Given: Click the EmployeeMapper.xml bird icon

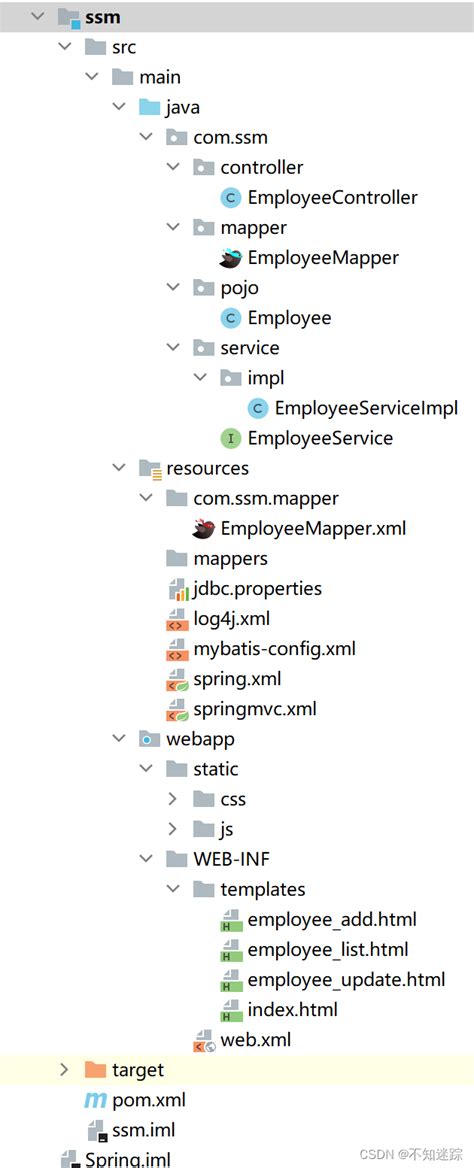Looking at the screenshot, I should [203, 528].
